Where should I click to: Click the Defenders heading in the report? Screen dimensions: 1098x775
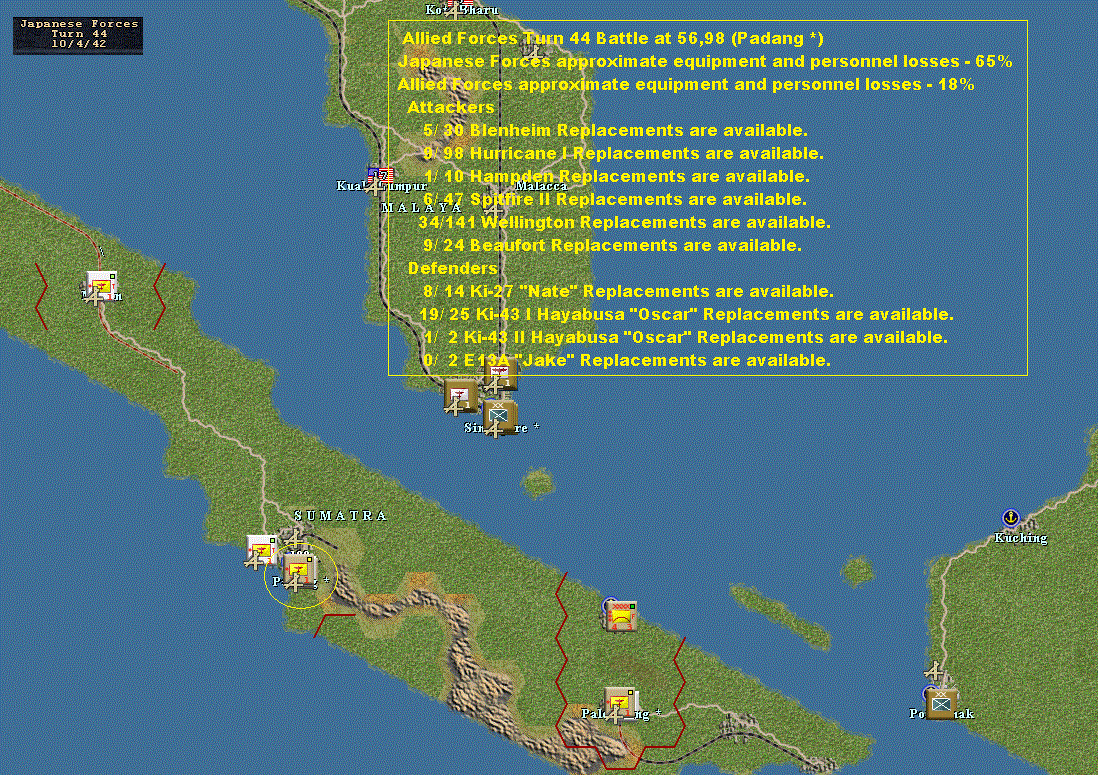452,269
